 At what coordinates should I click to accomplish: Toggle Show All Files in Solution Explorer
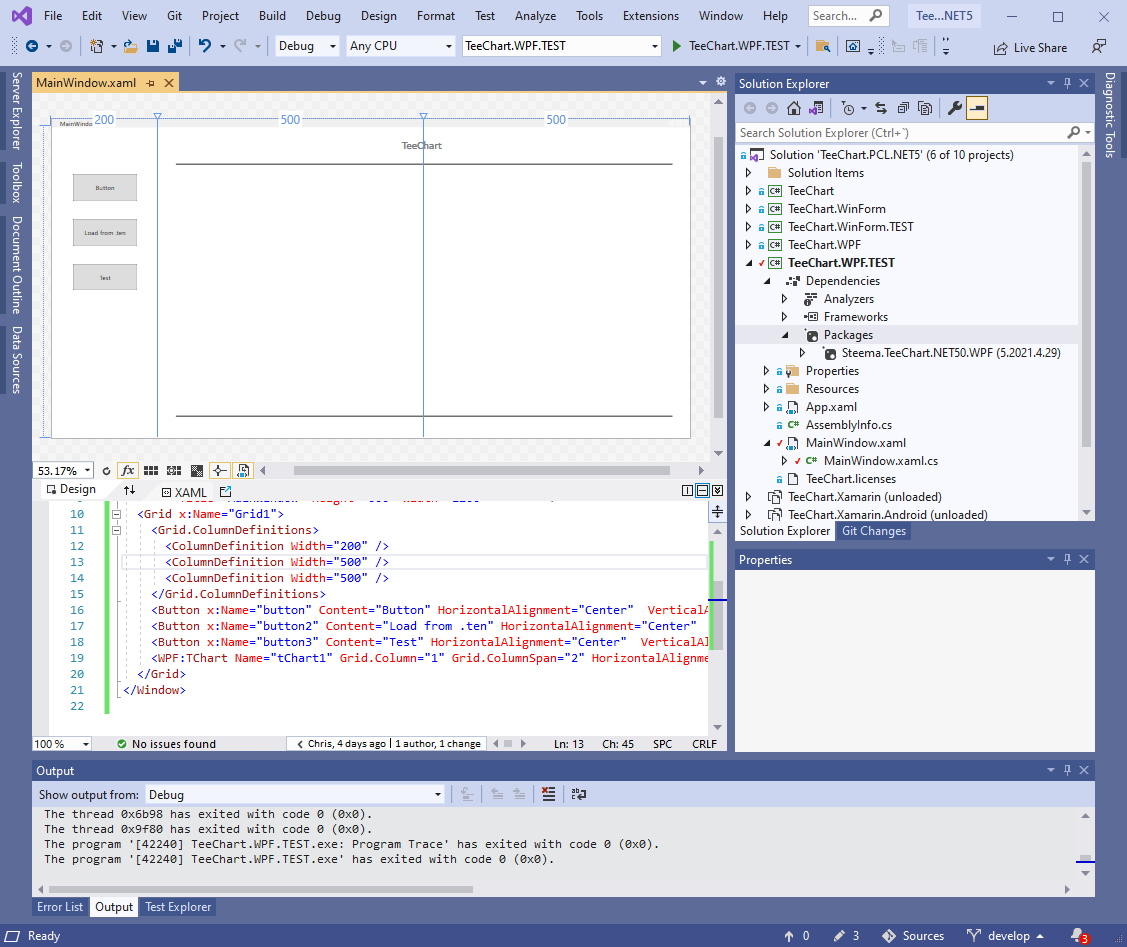click(925, 108)
